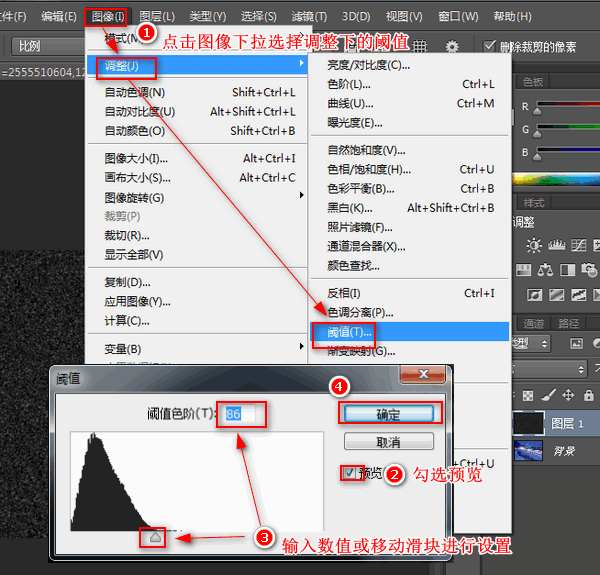Open the 调整(J) submenu
The image size is (600, 575).
tap(197, 66)
